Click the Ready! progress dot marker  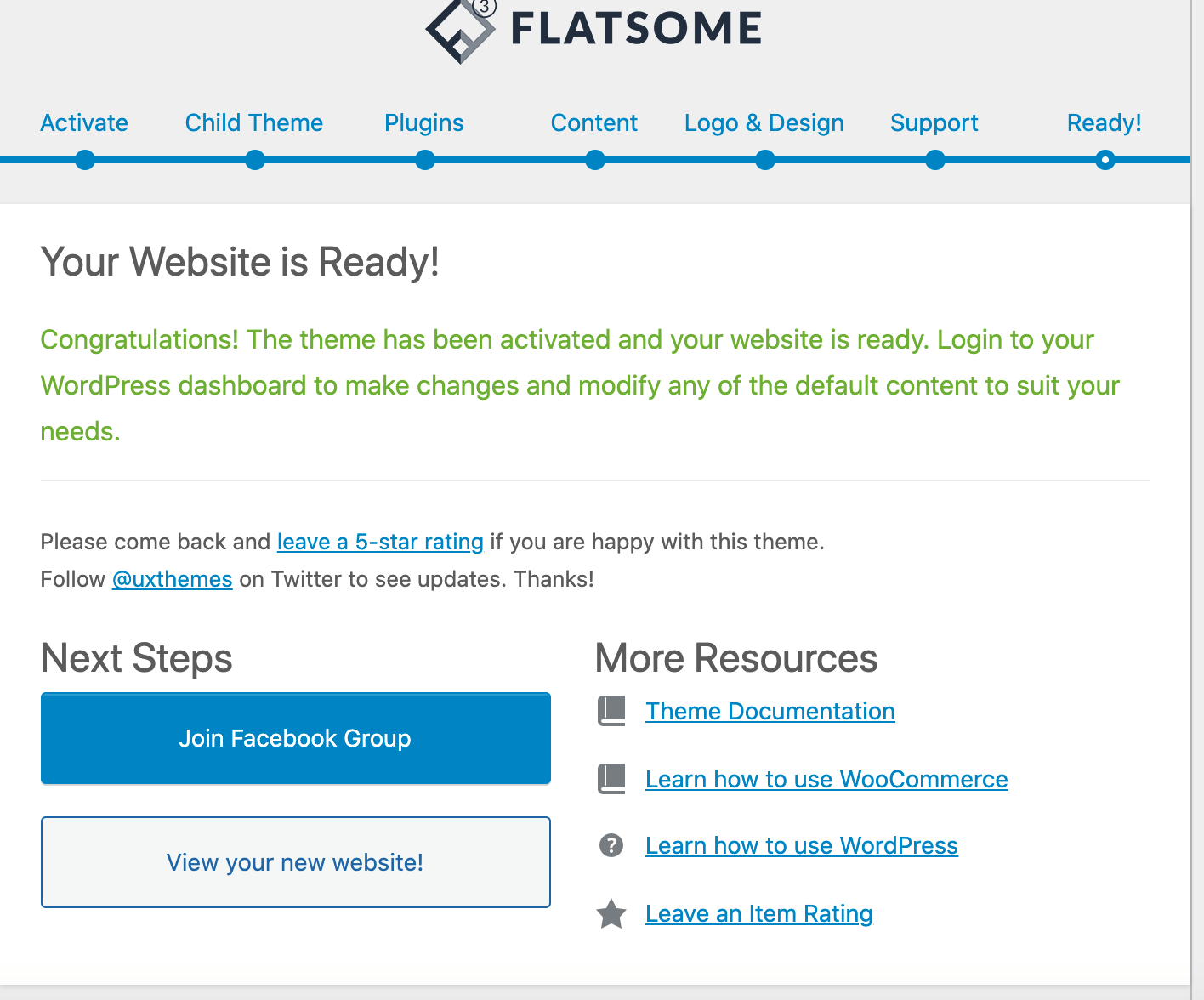coord(1105,160)
